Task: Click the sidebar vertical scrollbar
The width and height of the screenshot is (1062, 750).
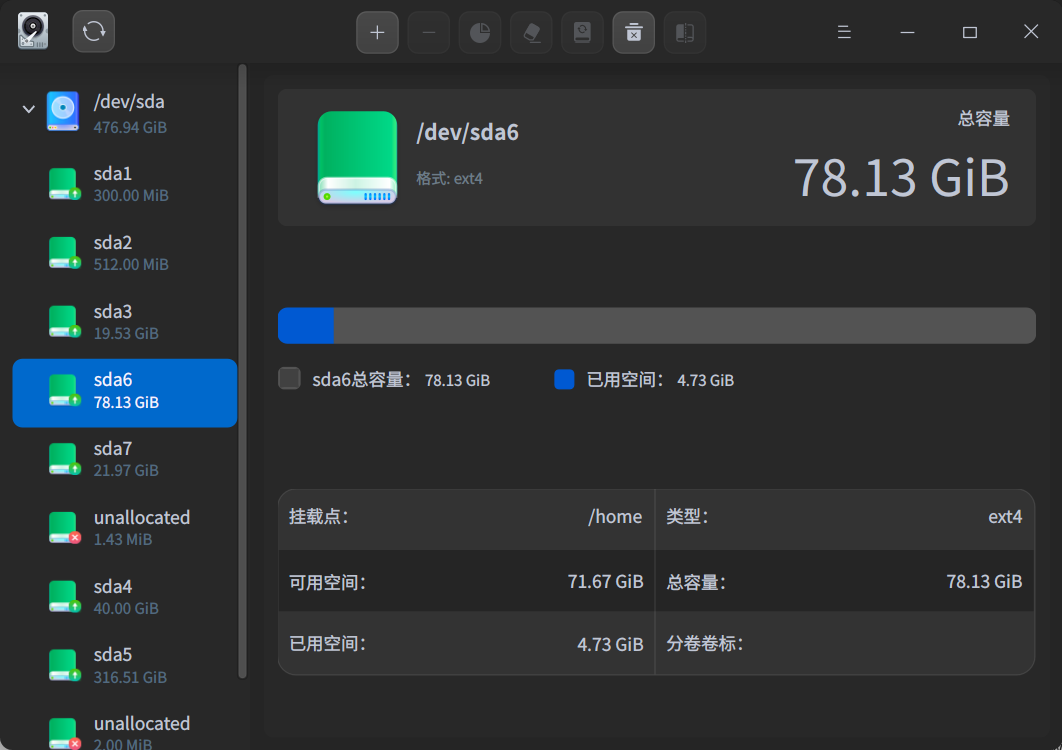Action: click(242, 371)
